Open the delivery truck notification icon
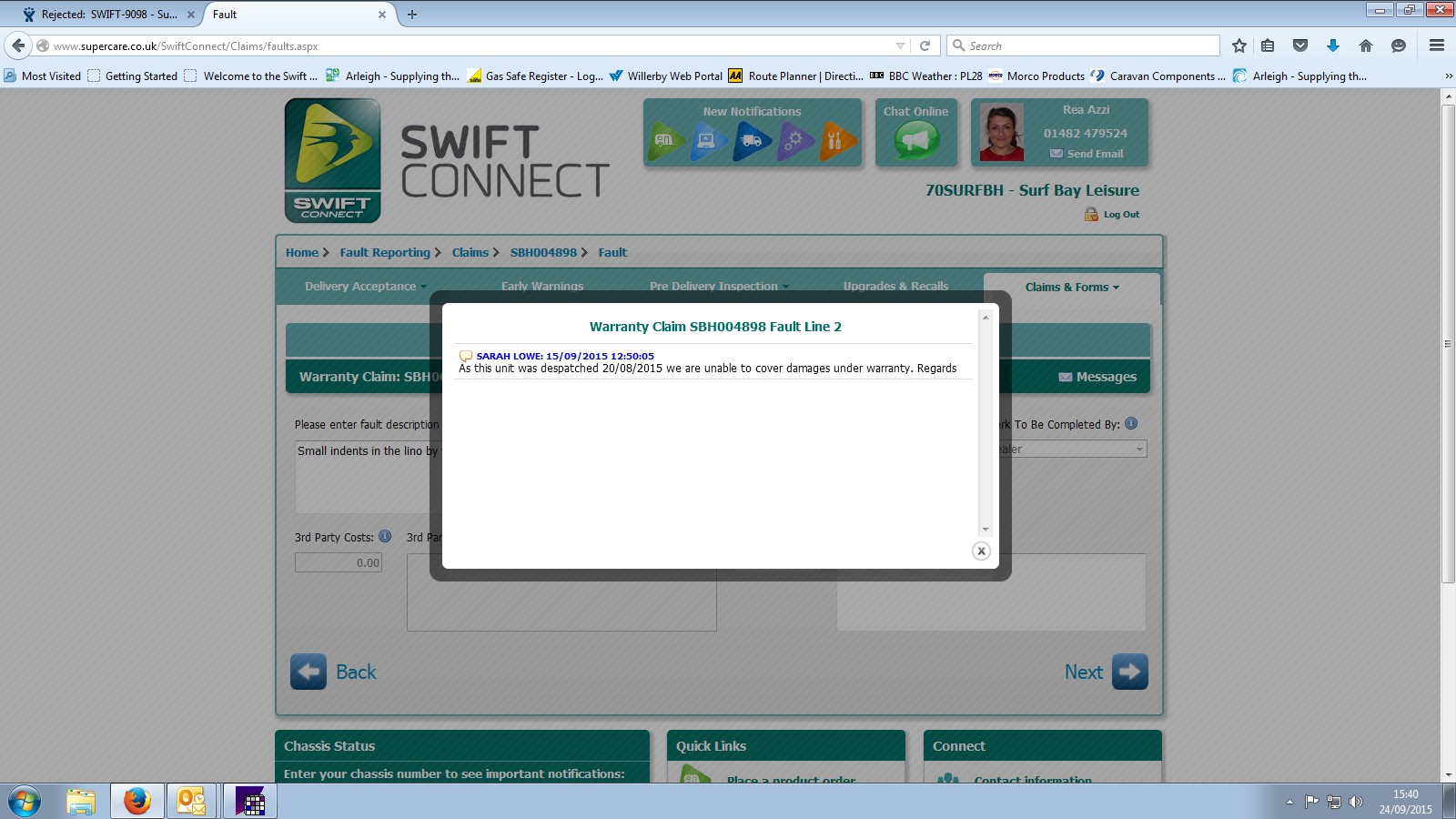This screenshot has width=1456, height=819. click(753, 141)
